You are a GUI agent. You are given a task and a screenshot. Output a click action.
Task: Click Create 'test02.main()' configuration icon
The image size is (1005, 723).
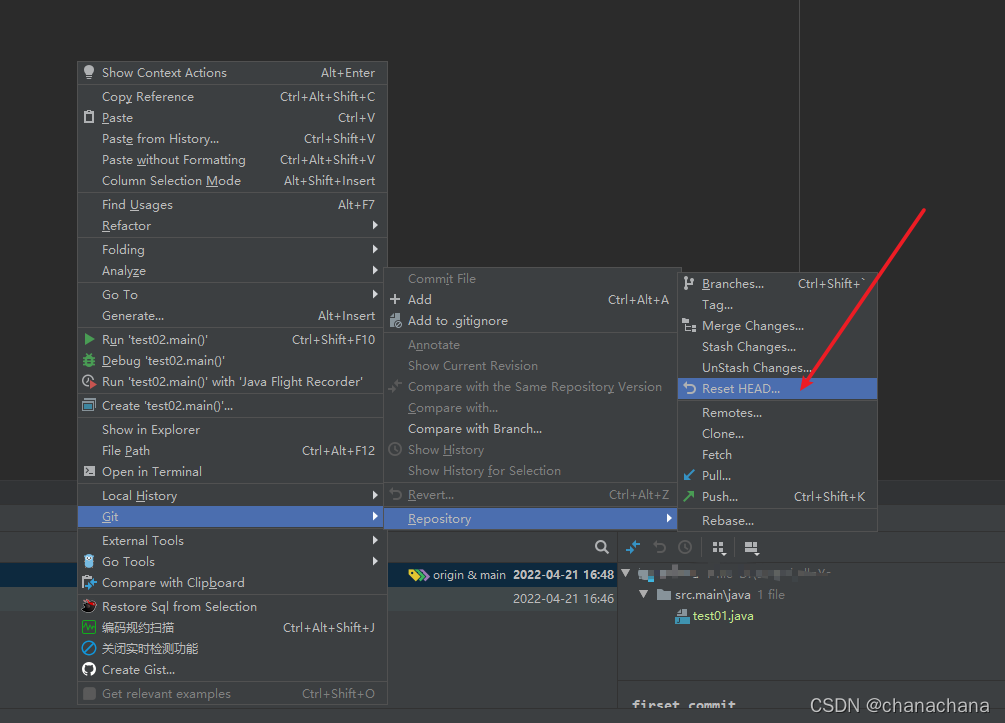(x=89, y=405)
